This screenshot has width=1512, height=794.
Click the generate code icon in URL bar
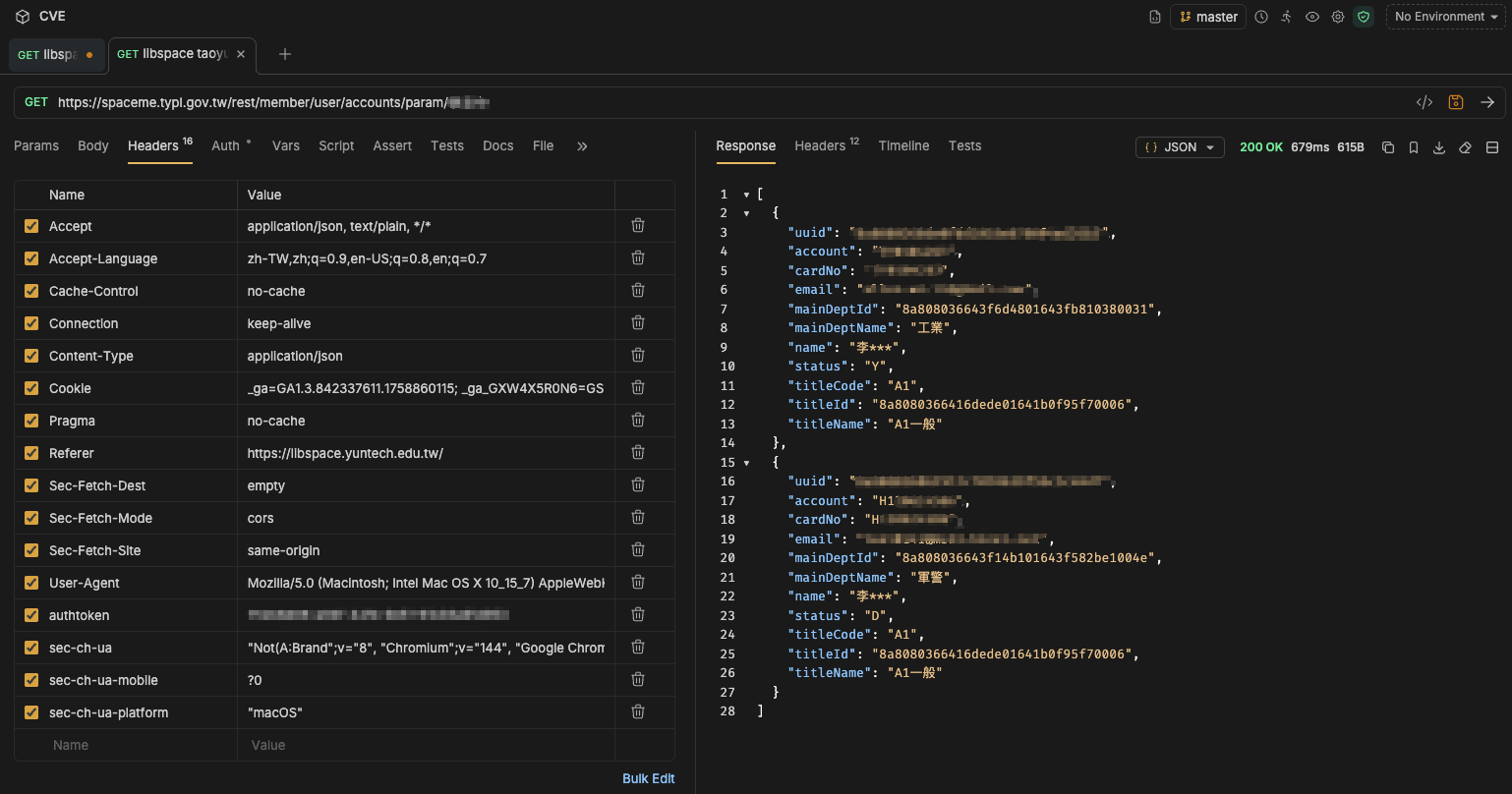coord(1424,102)
